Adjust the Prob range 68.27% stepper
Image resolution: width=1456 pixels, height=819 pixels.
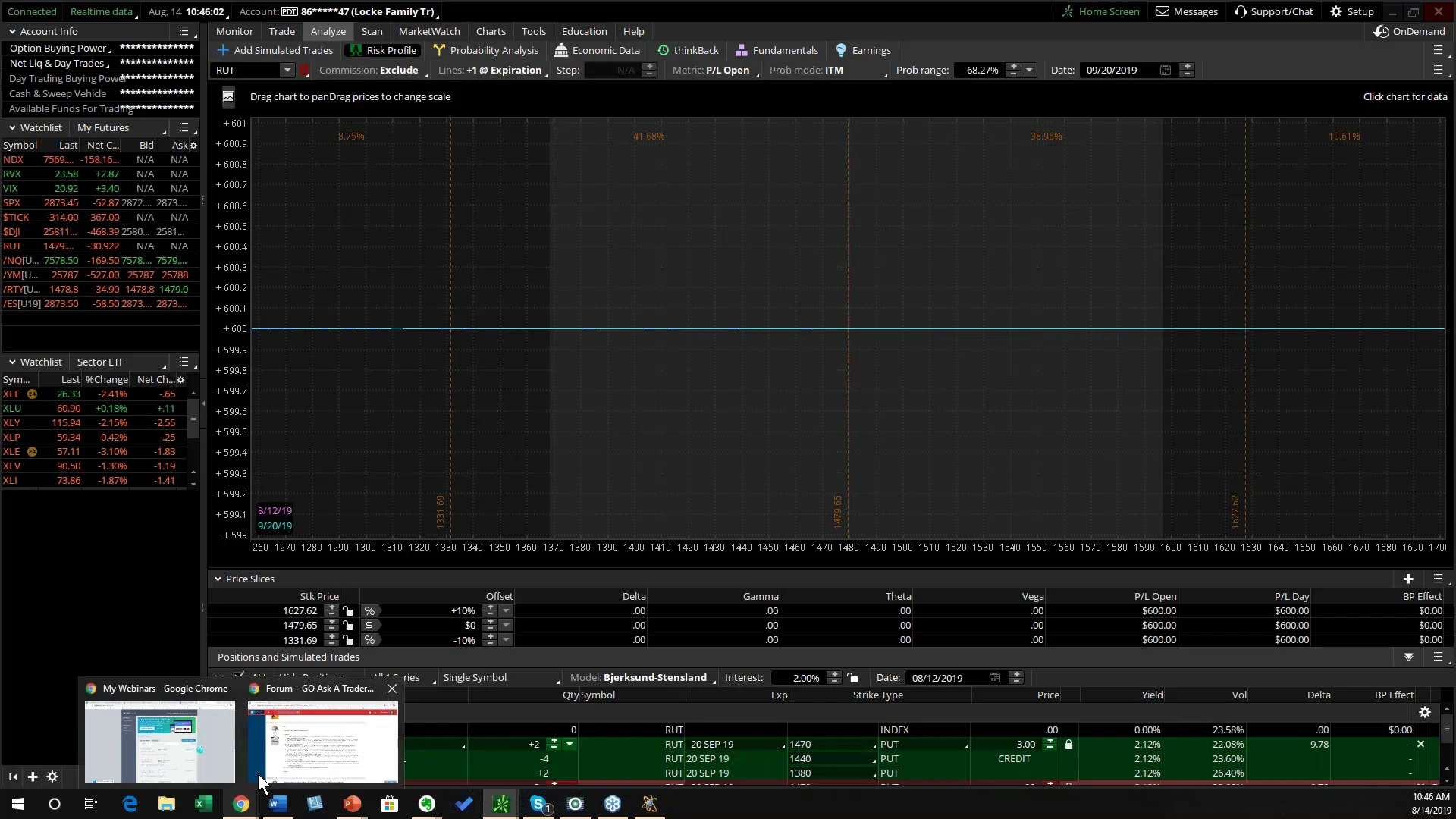[1013, 70]
